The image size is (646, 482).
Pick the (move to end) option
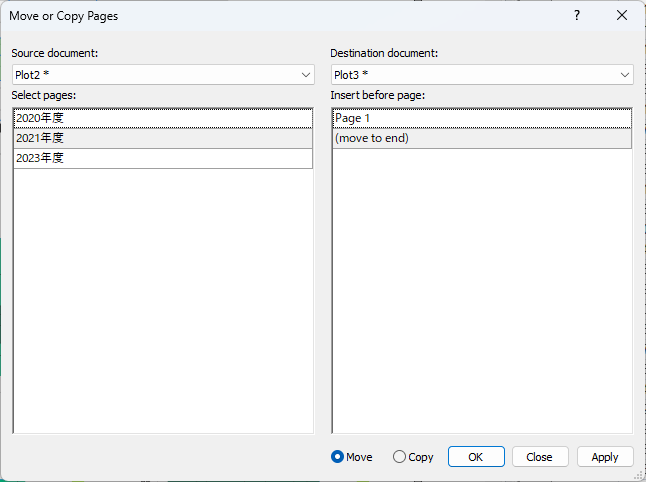pos(481,138)
